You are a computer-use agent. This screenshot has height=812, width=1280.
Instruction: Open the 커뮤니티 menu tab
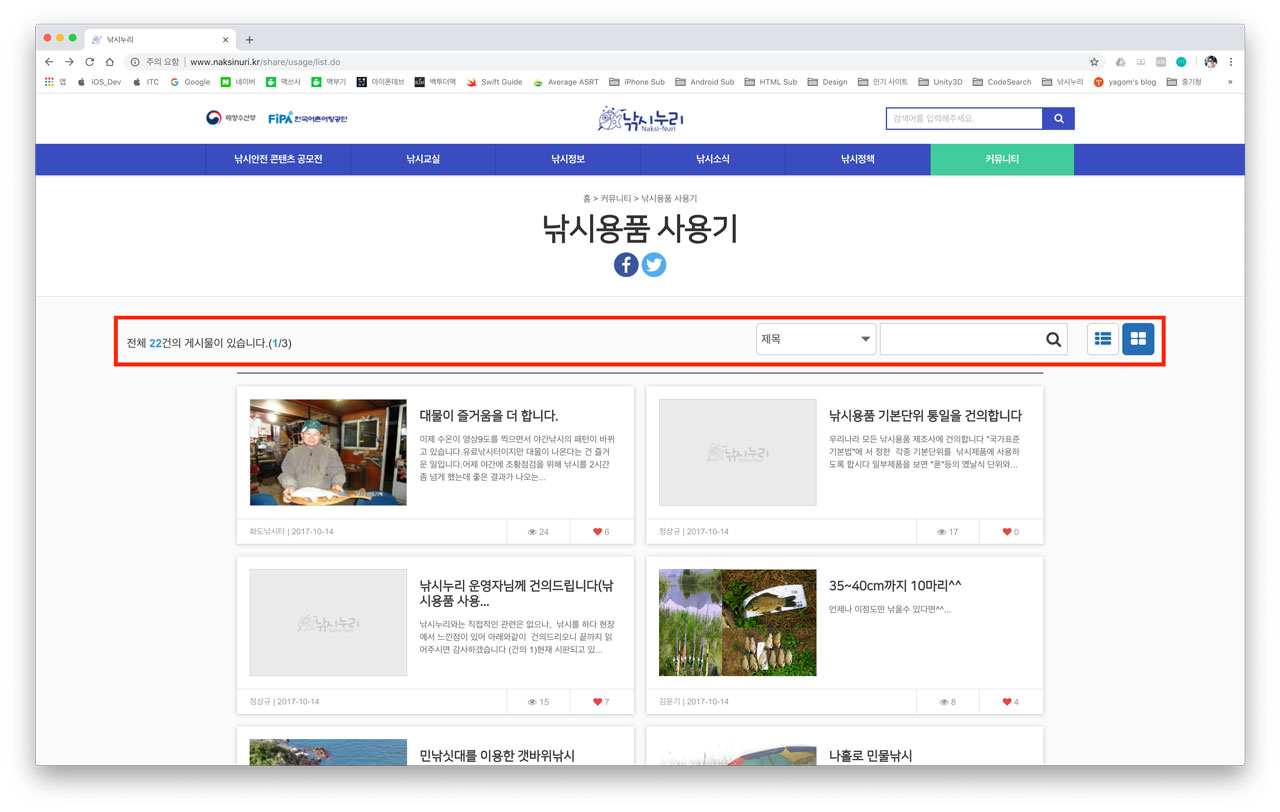pyautogui.click(x=1002, y=159)
